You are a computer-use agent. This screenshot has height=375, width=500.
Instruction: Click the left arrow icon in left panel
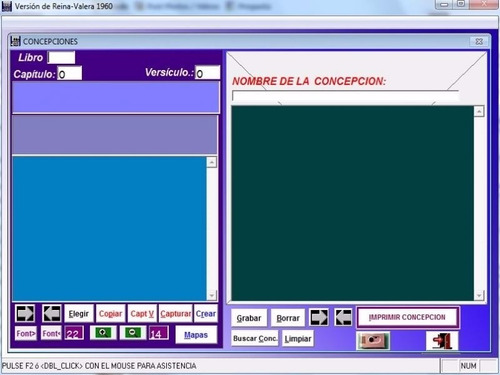click(x=52, y=313)
